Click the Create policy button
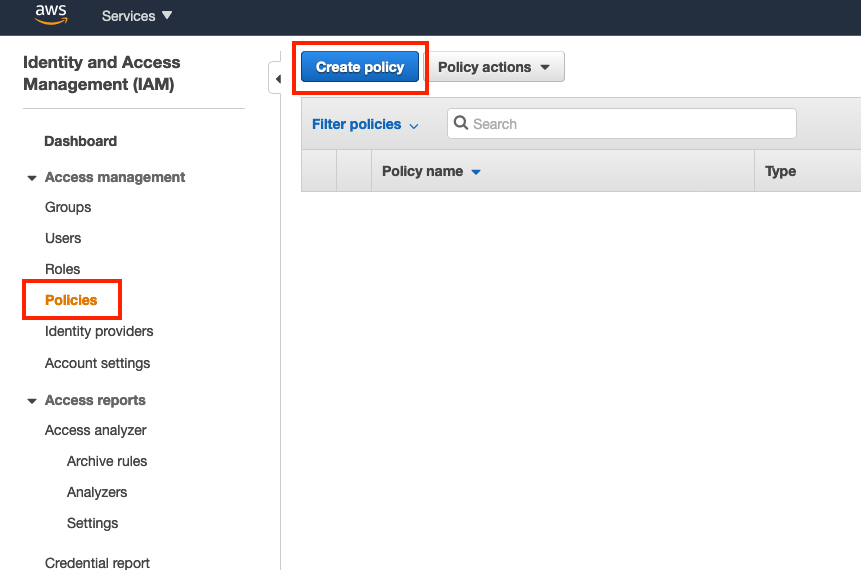Image resolution: width=861 pixels, height=570 pixels. (x=360, y=67)
